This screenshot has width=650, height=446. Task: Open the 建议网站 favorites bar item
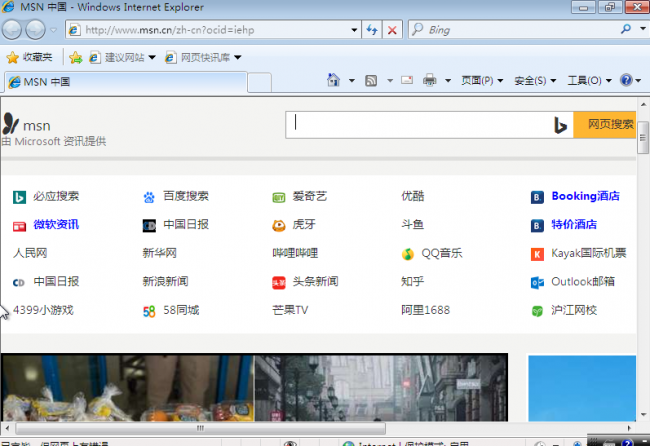[x=123, y=57]
